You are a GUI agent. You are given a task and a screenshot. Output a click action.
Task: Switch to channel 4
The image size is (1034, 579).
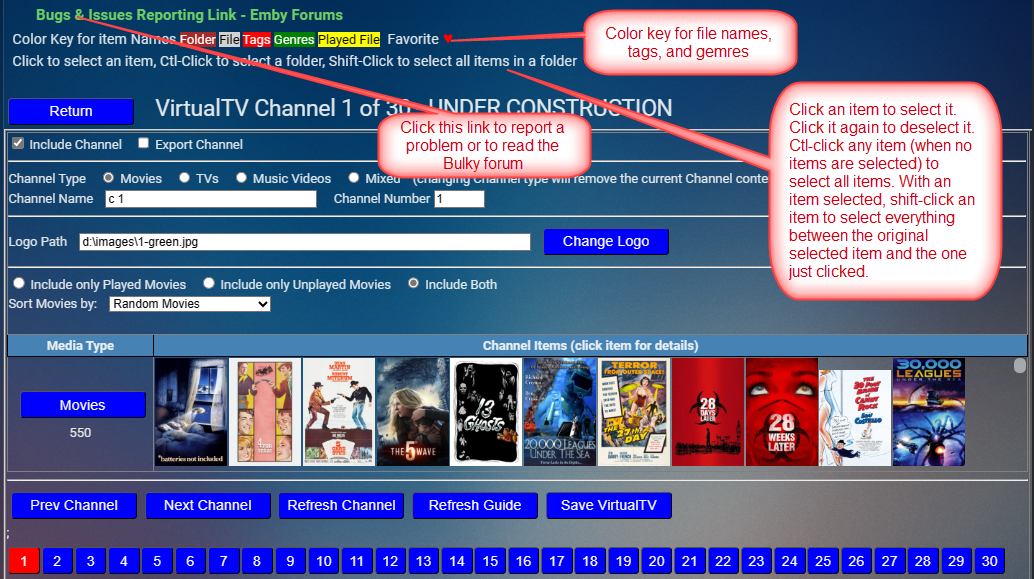(124, 561)
